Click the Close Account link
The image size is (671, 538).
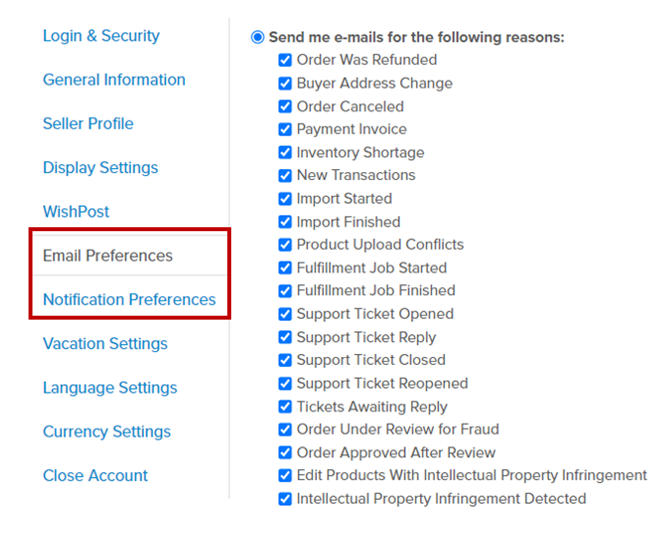click(95, 476)
